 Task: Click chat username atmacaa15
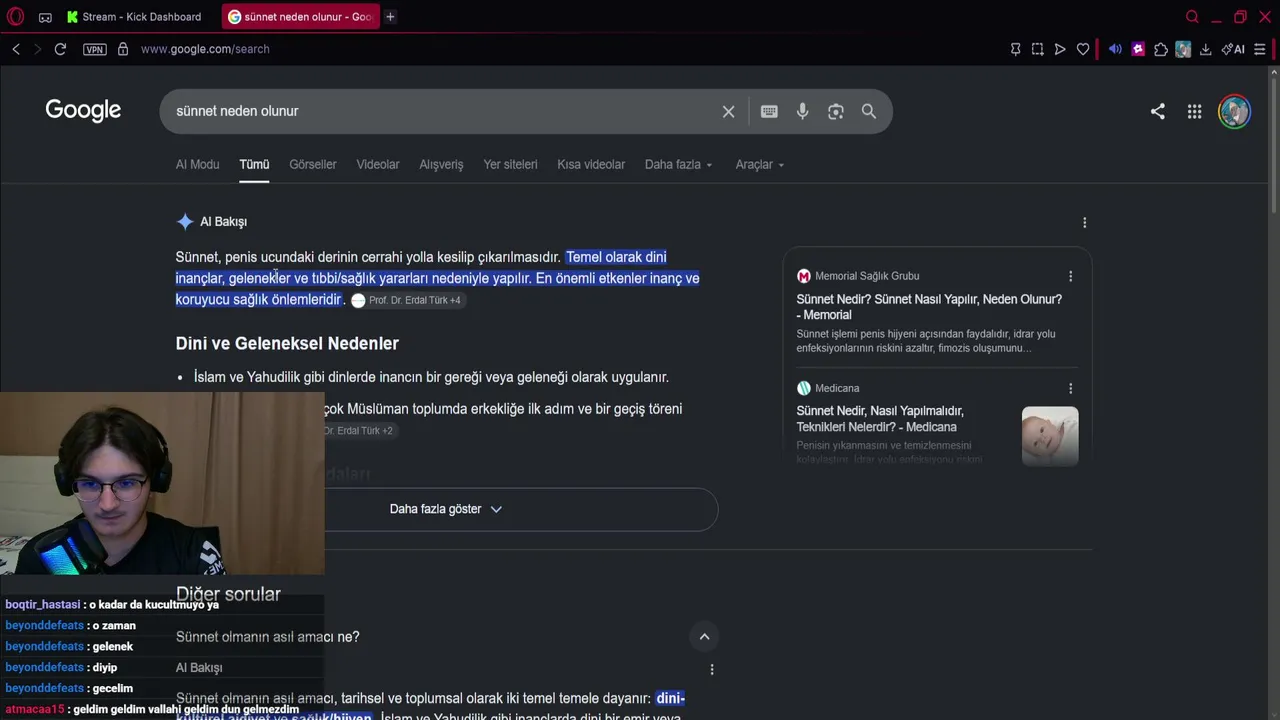(x=35, y=709)
